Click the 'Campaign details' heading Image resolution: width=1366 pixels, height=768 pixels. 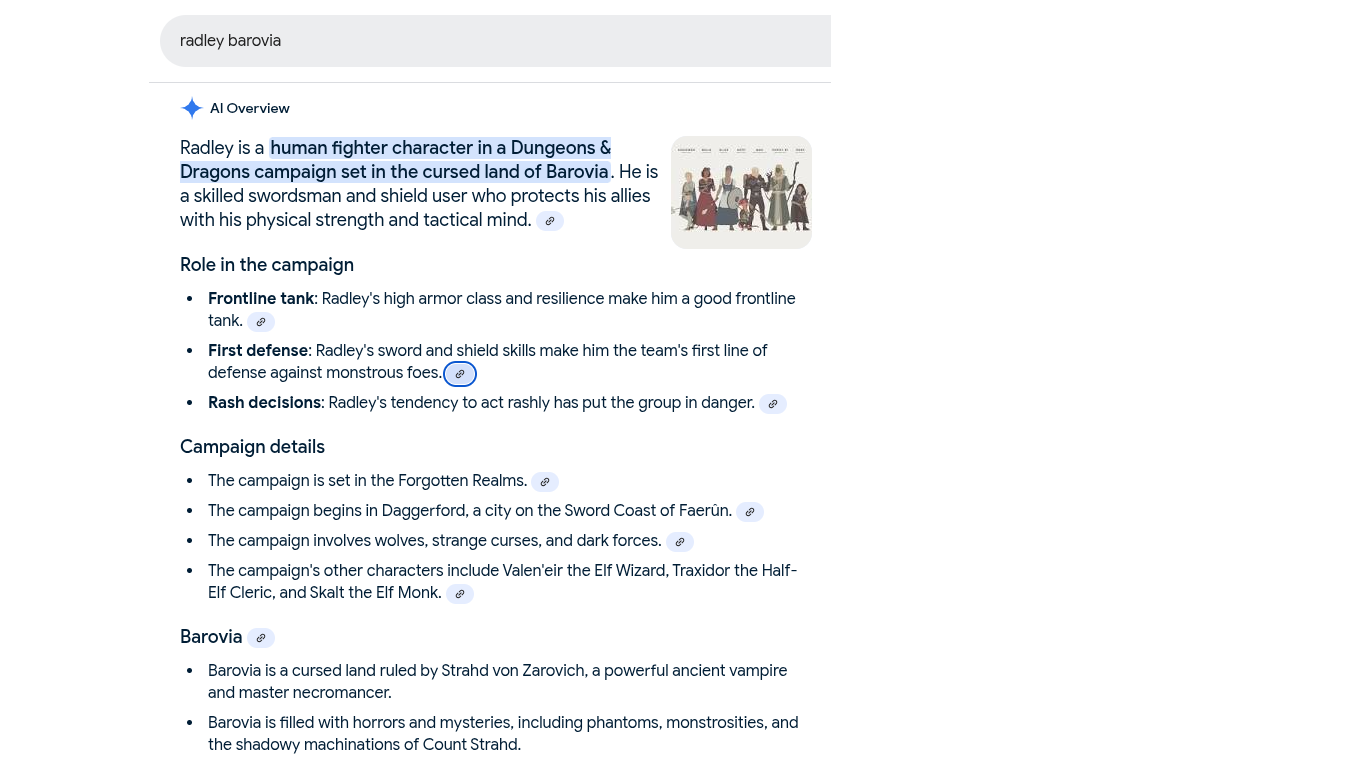(252, 447)
